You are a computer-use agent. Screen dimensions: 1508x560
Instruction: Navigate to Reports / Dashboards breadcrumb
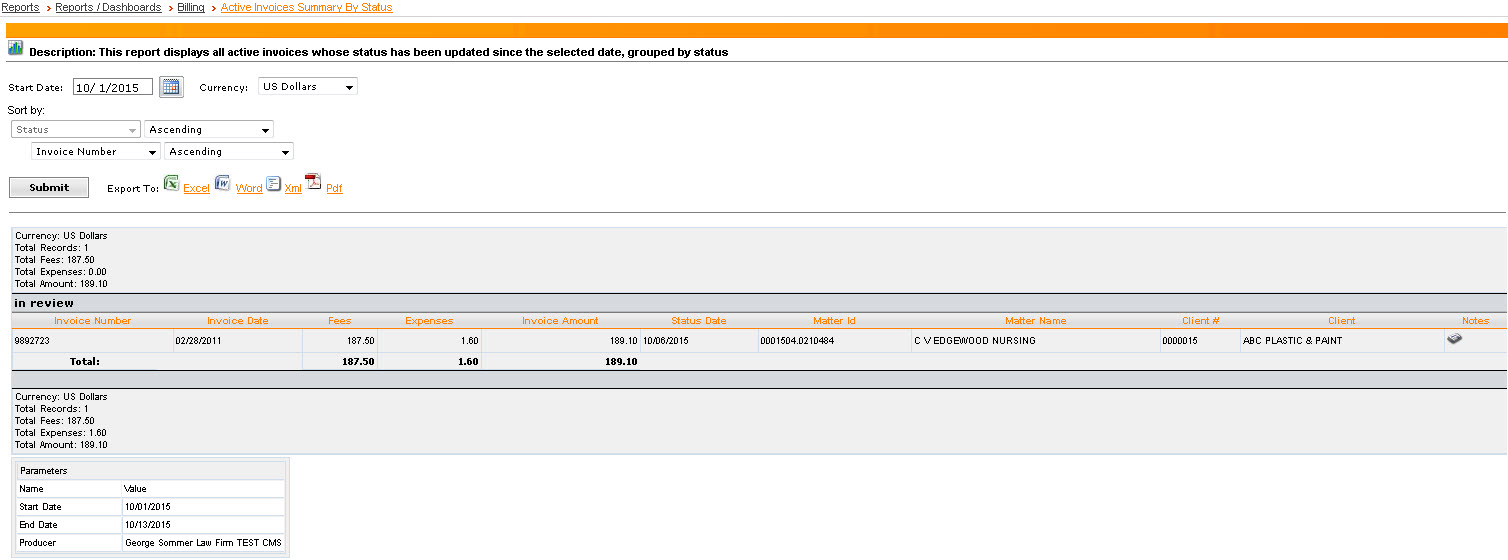pyautogui.click(x=108, y=7)
